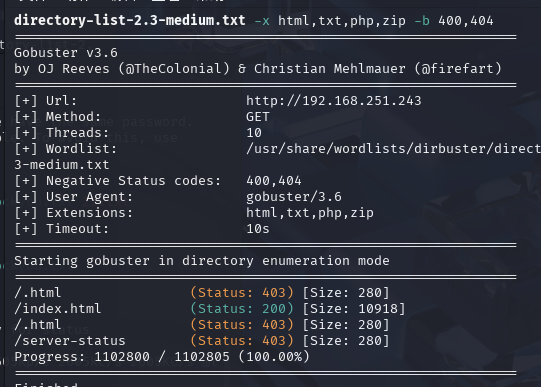Click the '[+] Url:' label
This screenshot has height=387, width=541.
46,101
